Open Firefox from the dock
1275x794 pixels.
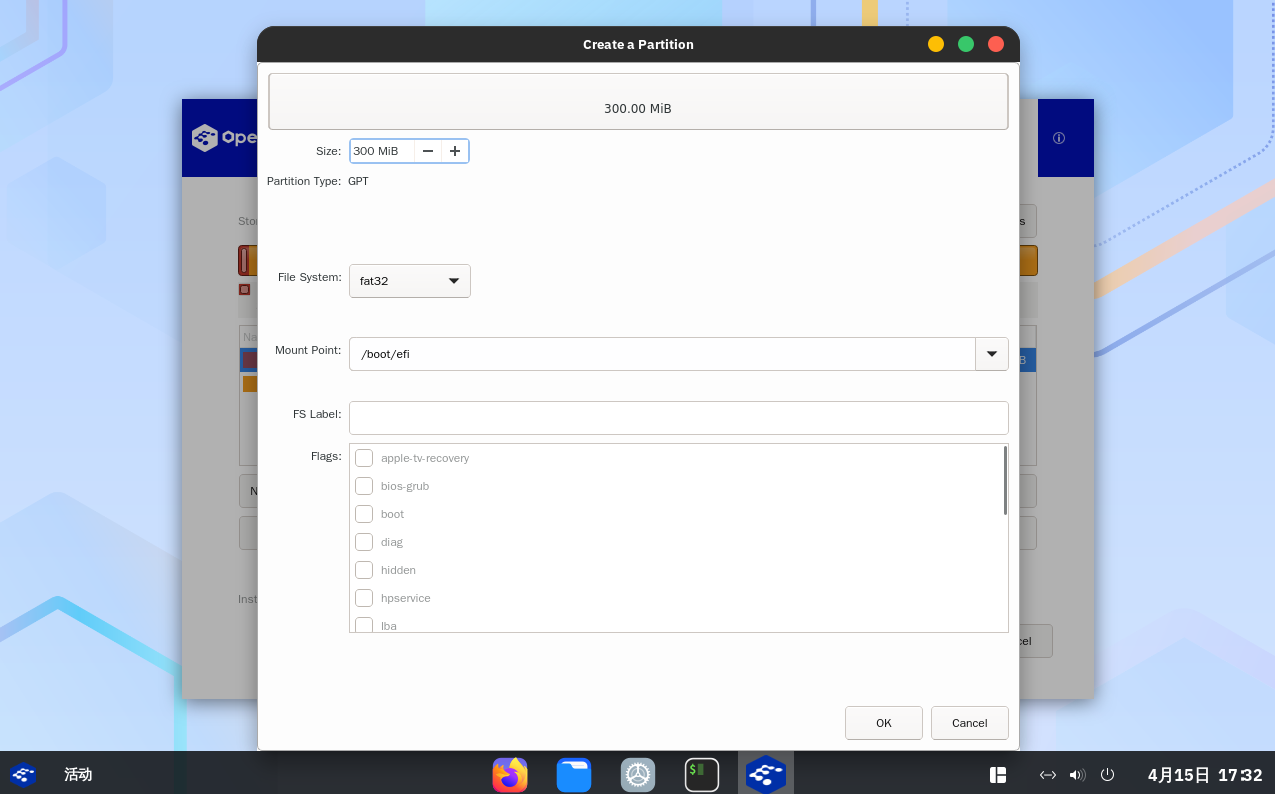pos(510,774)
